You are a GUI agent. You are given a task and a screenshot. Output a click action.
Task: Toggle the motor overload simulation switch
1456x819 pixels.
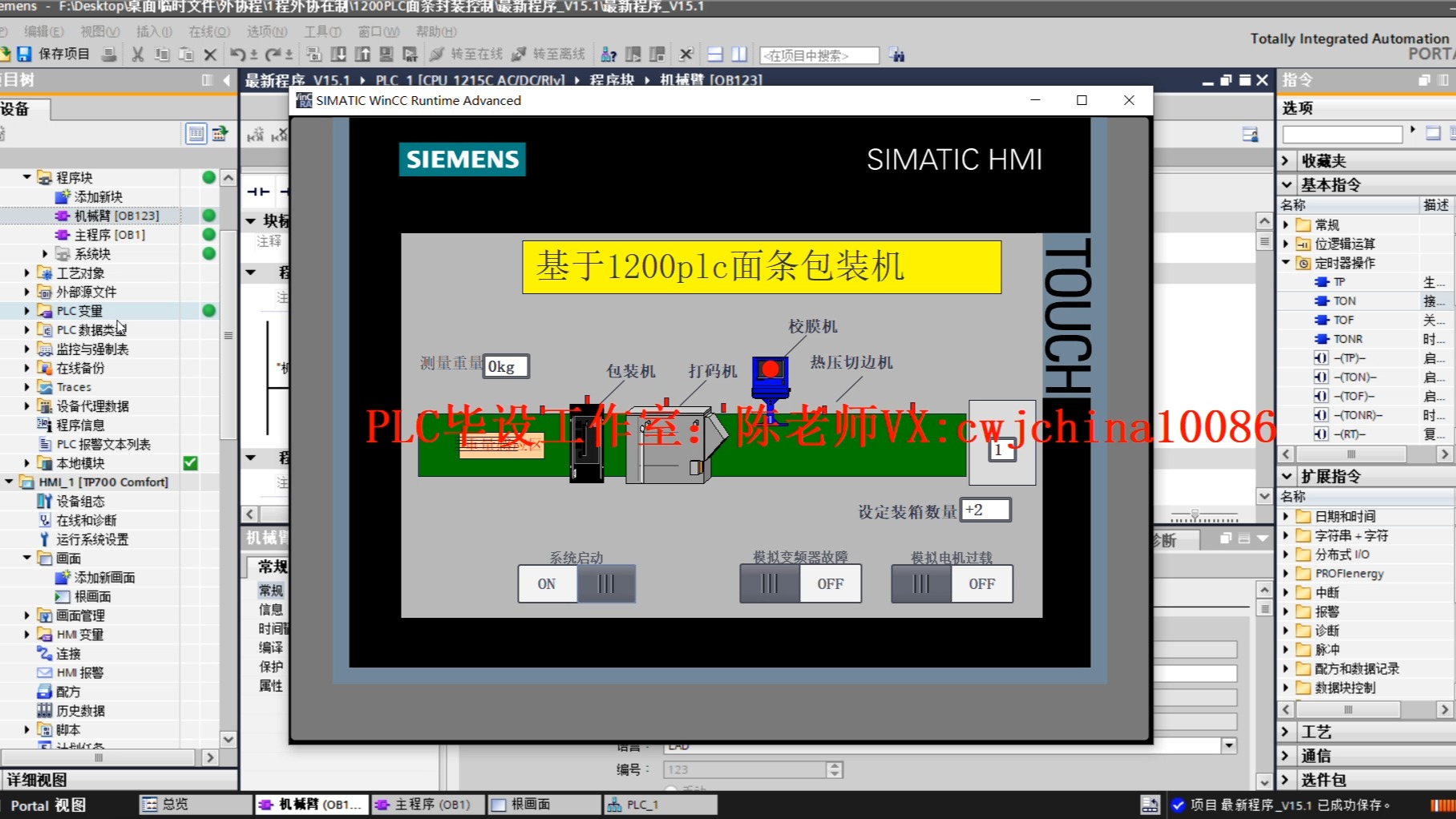coord(952,583)
